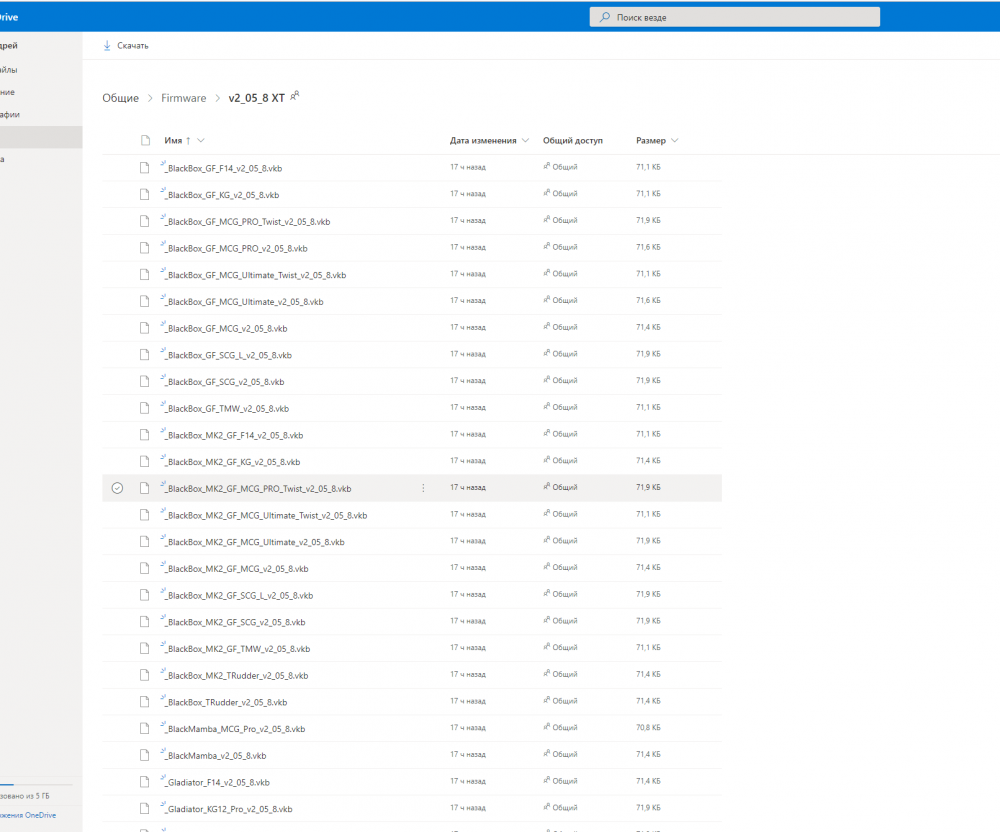
Task: Open file _BlackBox_GF_SCG_v2_05_8.vkb
Action: click(x=224, y=382)
